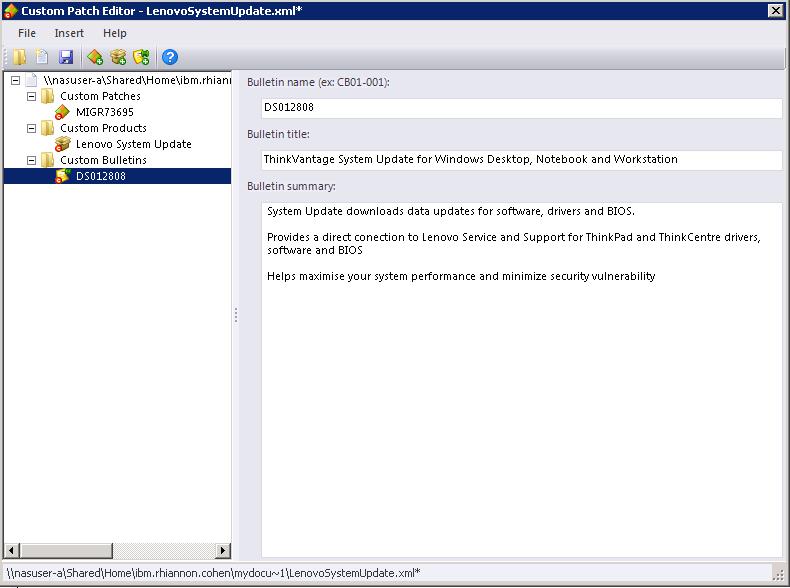Close the Custom Patch Editor window
790x588 pixels.
tap(775, 11)
